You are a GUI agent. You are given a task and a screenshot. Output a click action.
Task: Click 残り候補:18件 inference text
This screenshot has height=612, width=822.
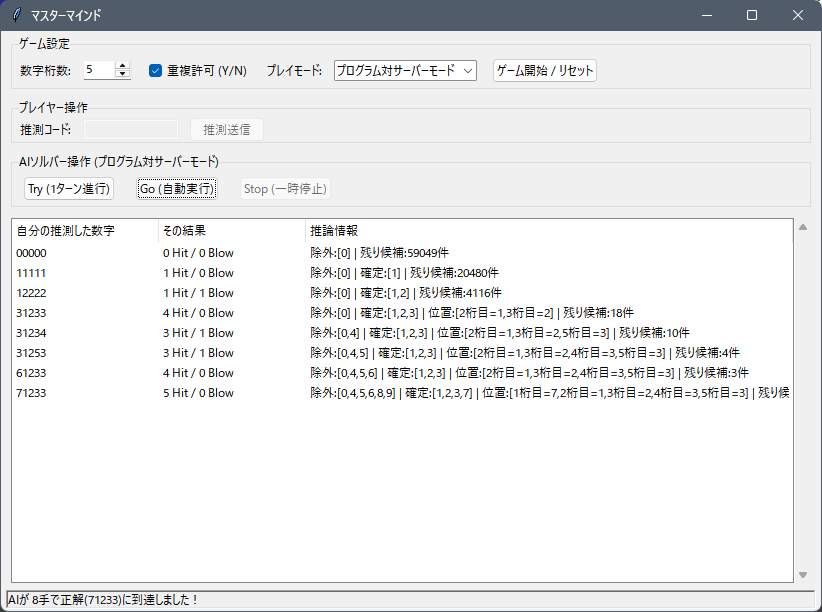598,313
